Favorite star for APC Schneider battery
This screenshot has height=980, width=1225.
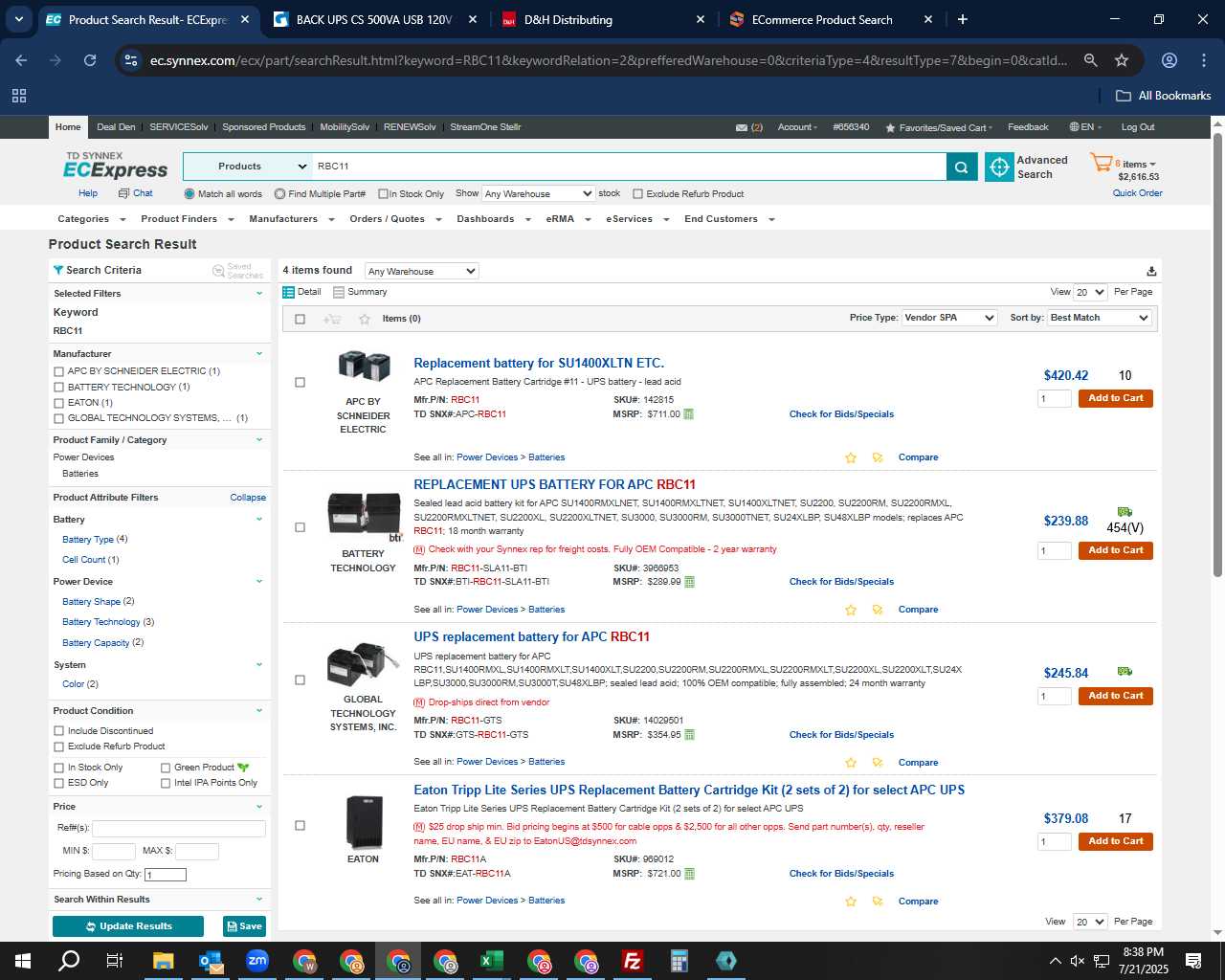851,457
